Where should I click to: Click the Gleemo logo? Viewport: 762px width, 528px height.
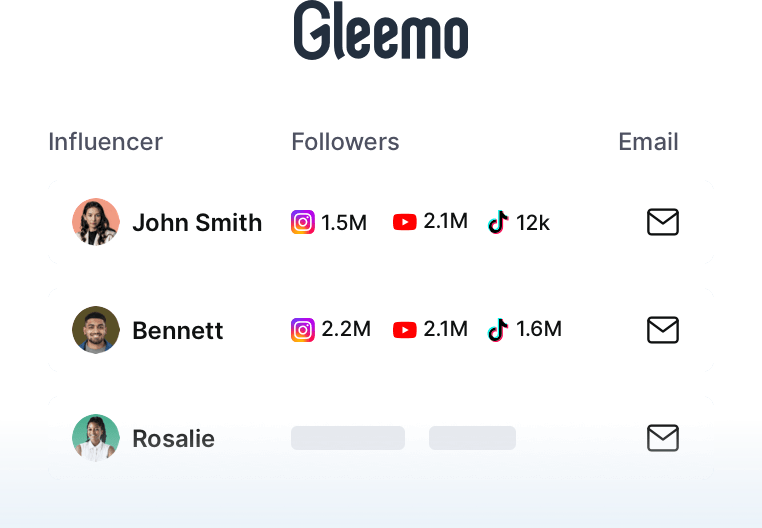(x=381, y=30)
